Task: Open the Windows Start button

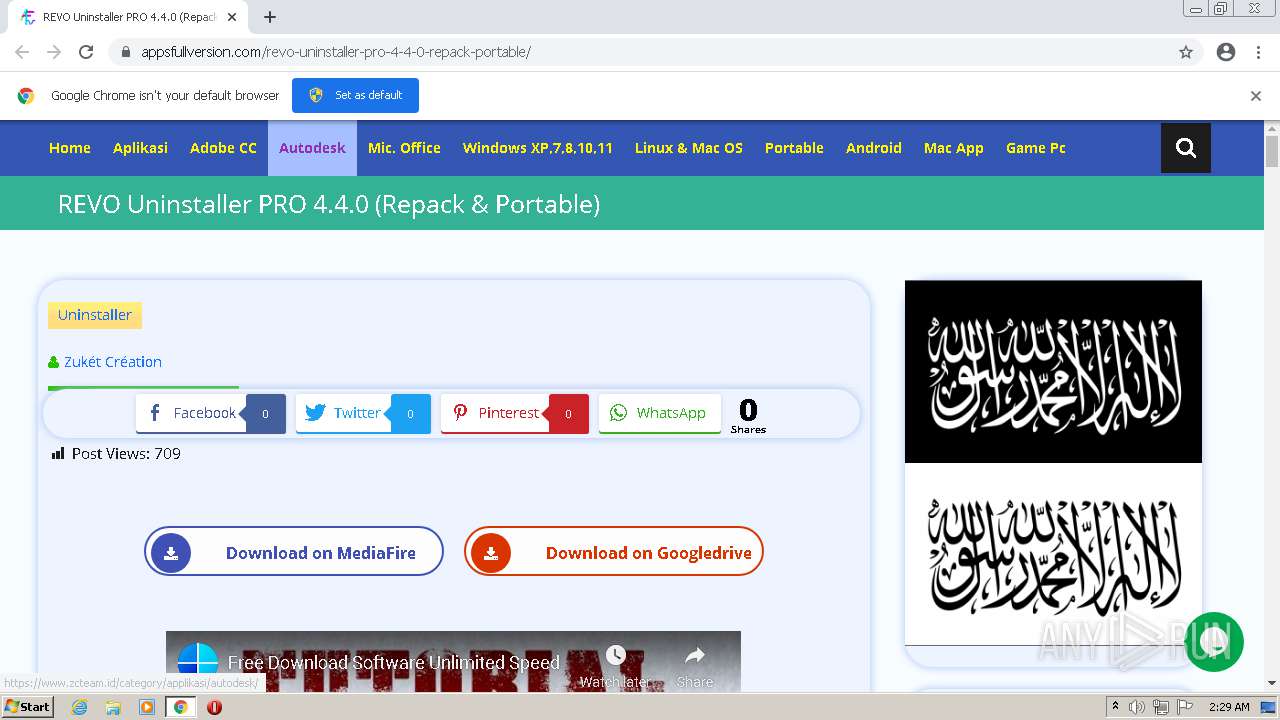Action: coord(28,707)
